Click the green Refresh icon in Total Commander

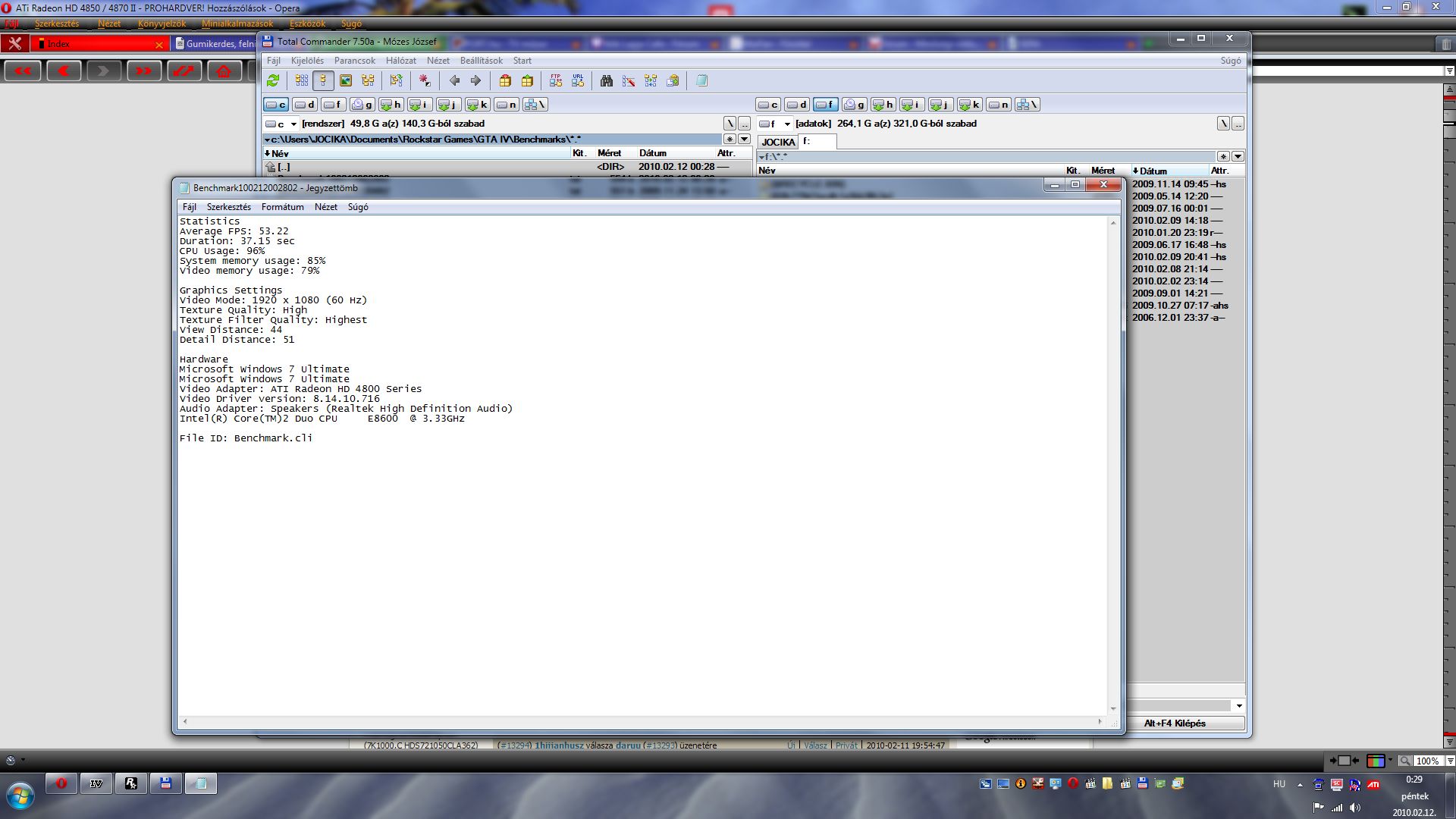point(273,80)
